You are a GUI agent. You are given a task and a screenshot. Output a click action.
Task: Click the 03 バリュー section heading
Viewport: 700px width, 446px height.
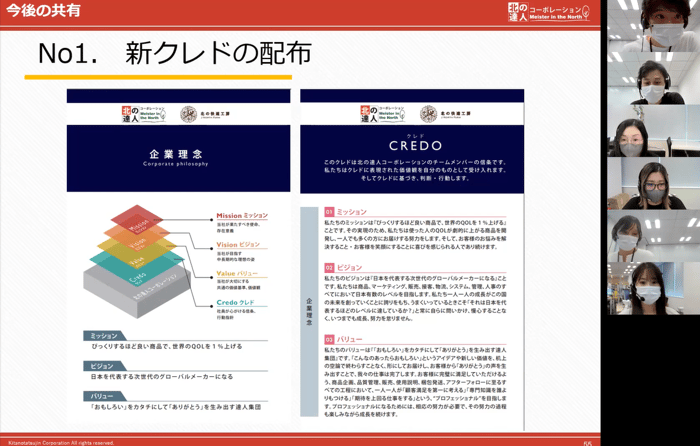(343, 339)
